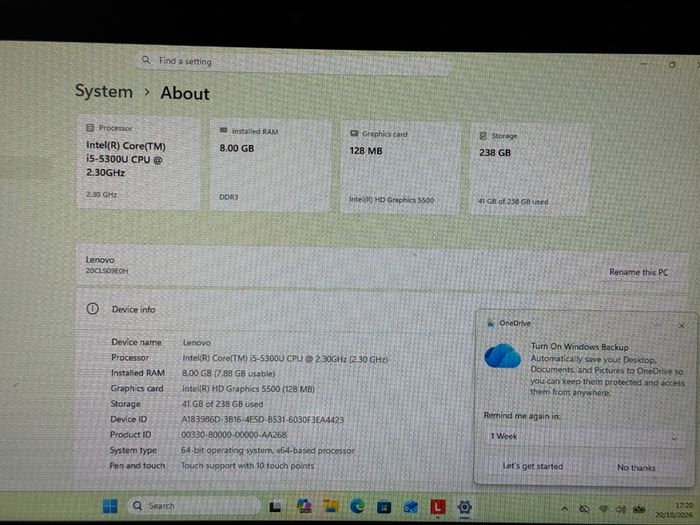Click the Find a setting search field

coord(295,63)
